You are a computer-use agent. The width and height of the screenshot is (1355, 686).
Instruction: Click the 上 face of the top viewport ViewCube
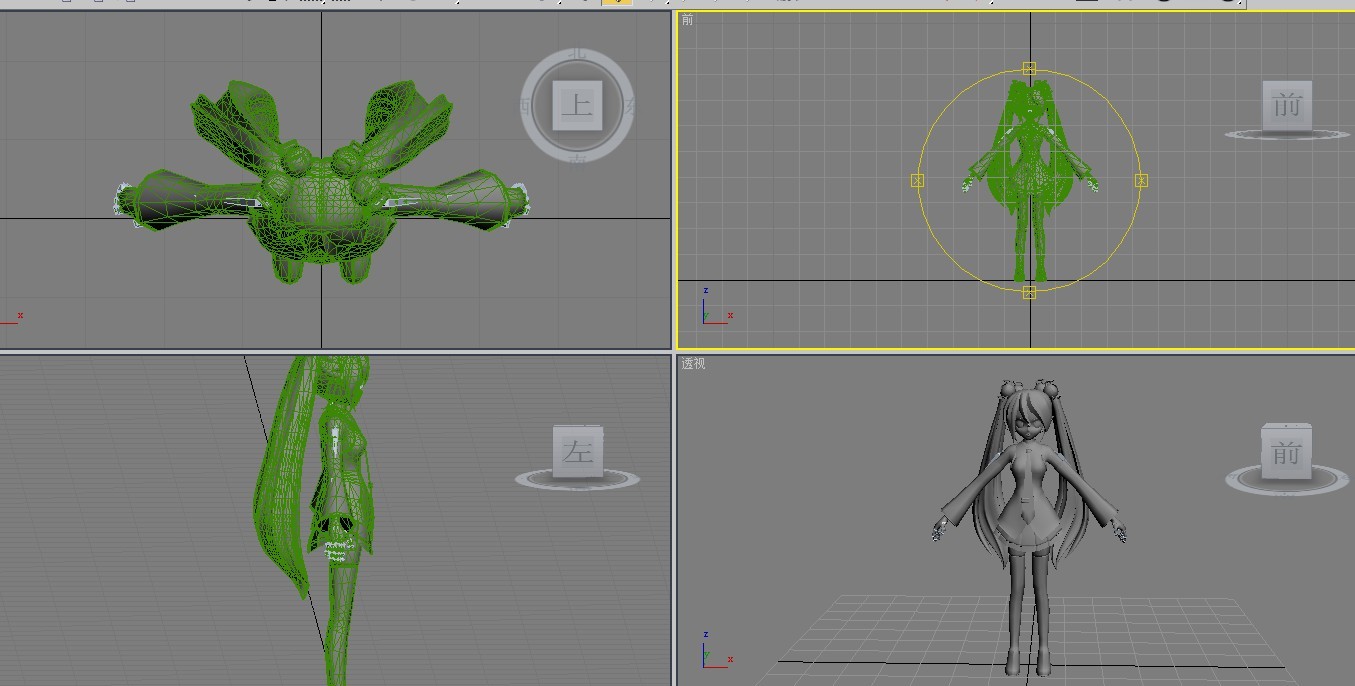coord(577,104)
